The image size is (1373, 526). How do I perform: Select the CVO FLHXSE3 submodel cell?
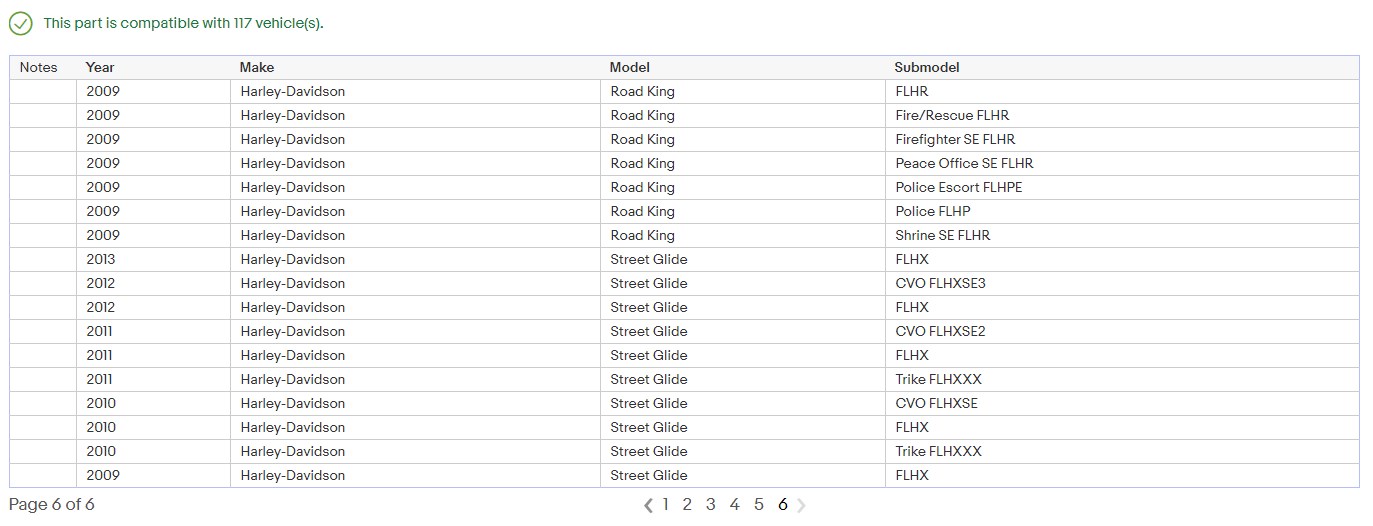coord(940,283)
